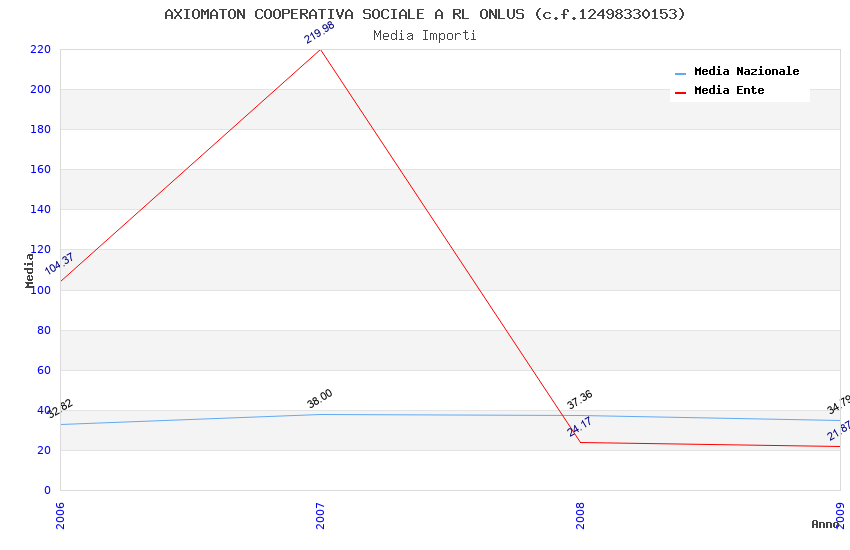Click the 0 y-axis tick label

pos(47,490)
